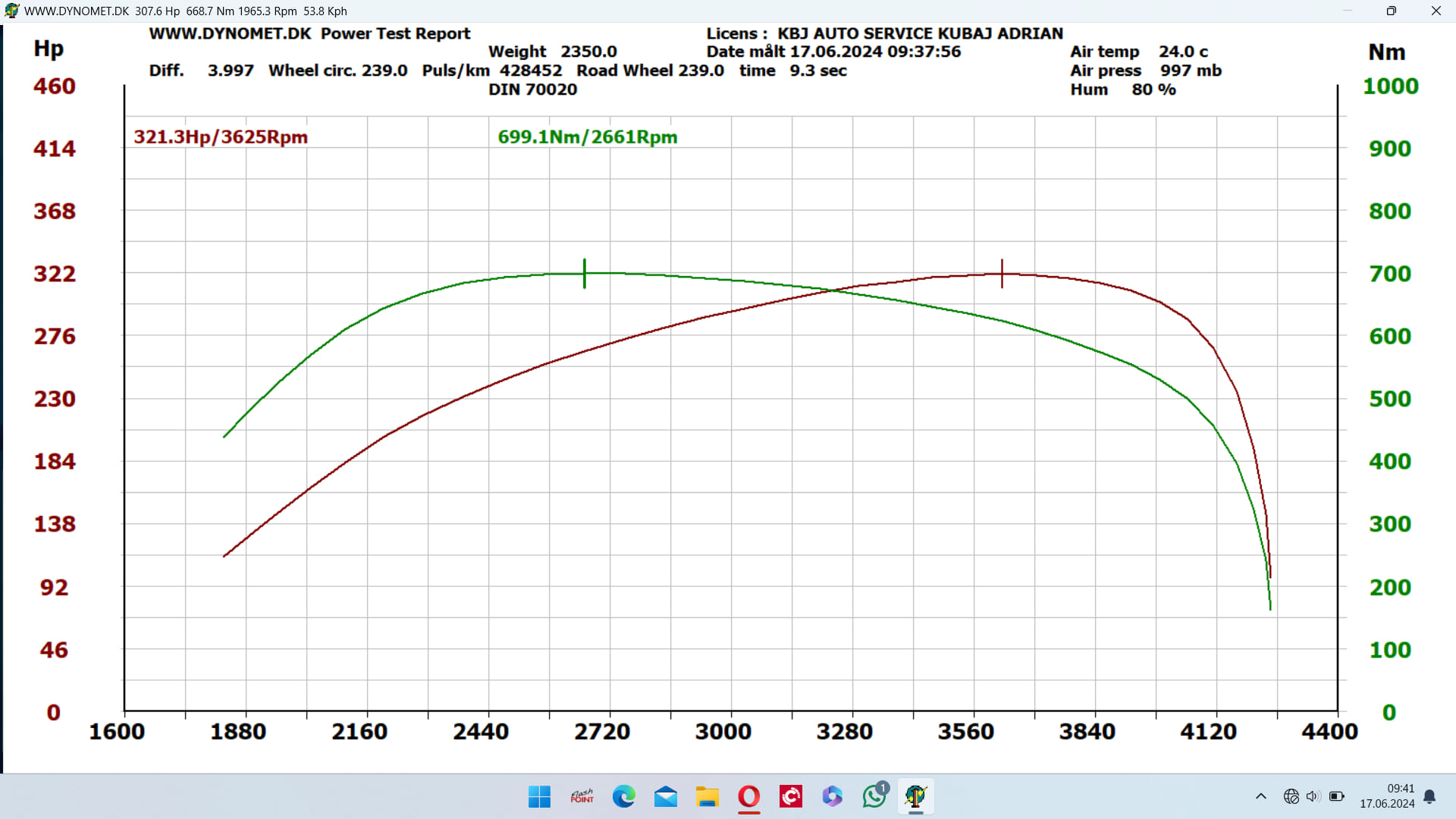The width and height of the screenshot is (1456, 819).
Task: Open File Explorer from taskbar
Action: pos(707,796)
